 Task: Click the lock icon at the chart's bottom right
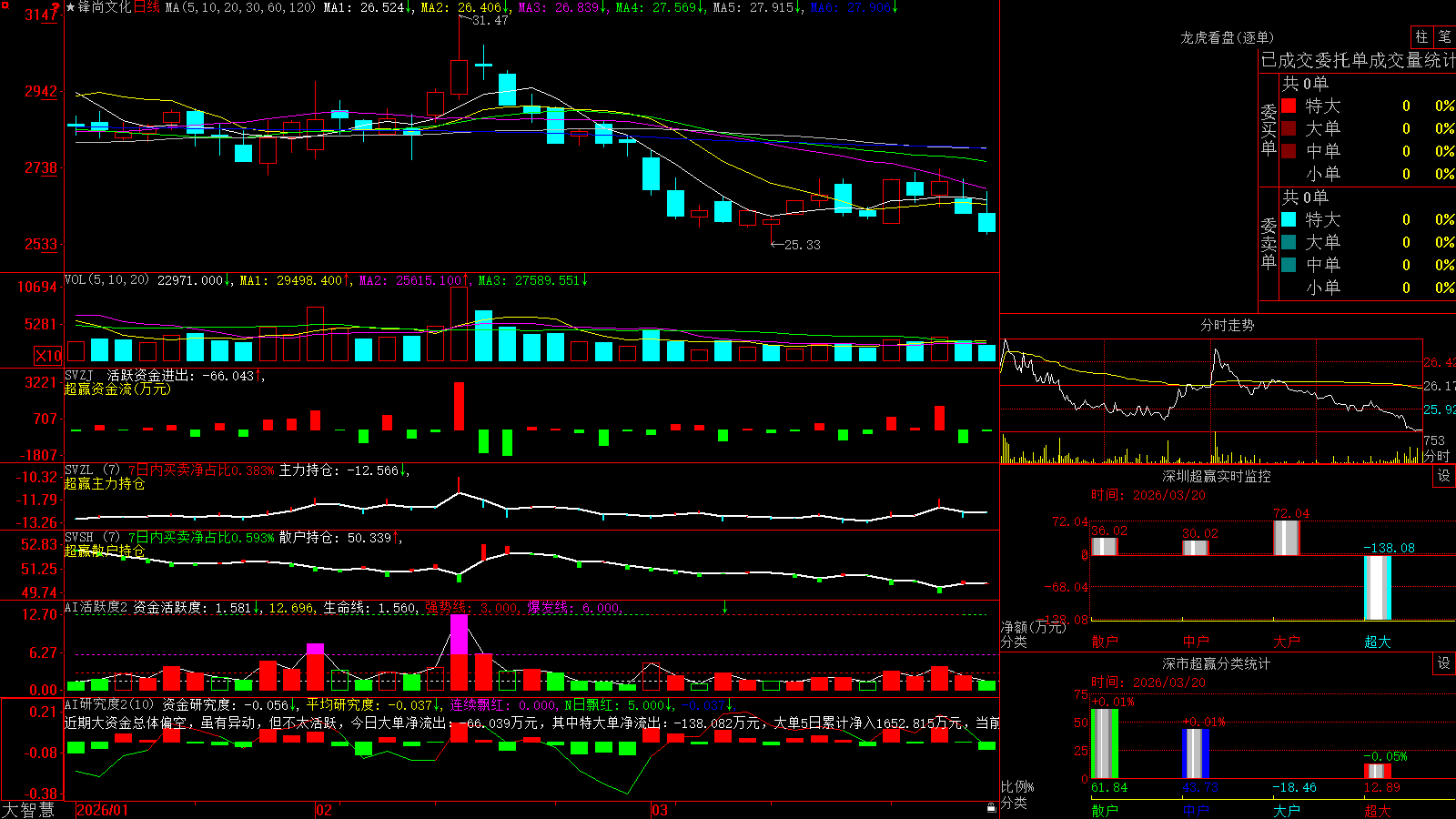[x=991, y=808]
